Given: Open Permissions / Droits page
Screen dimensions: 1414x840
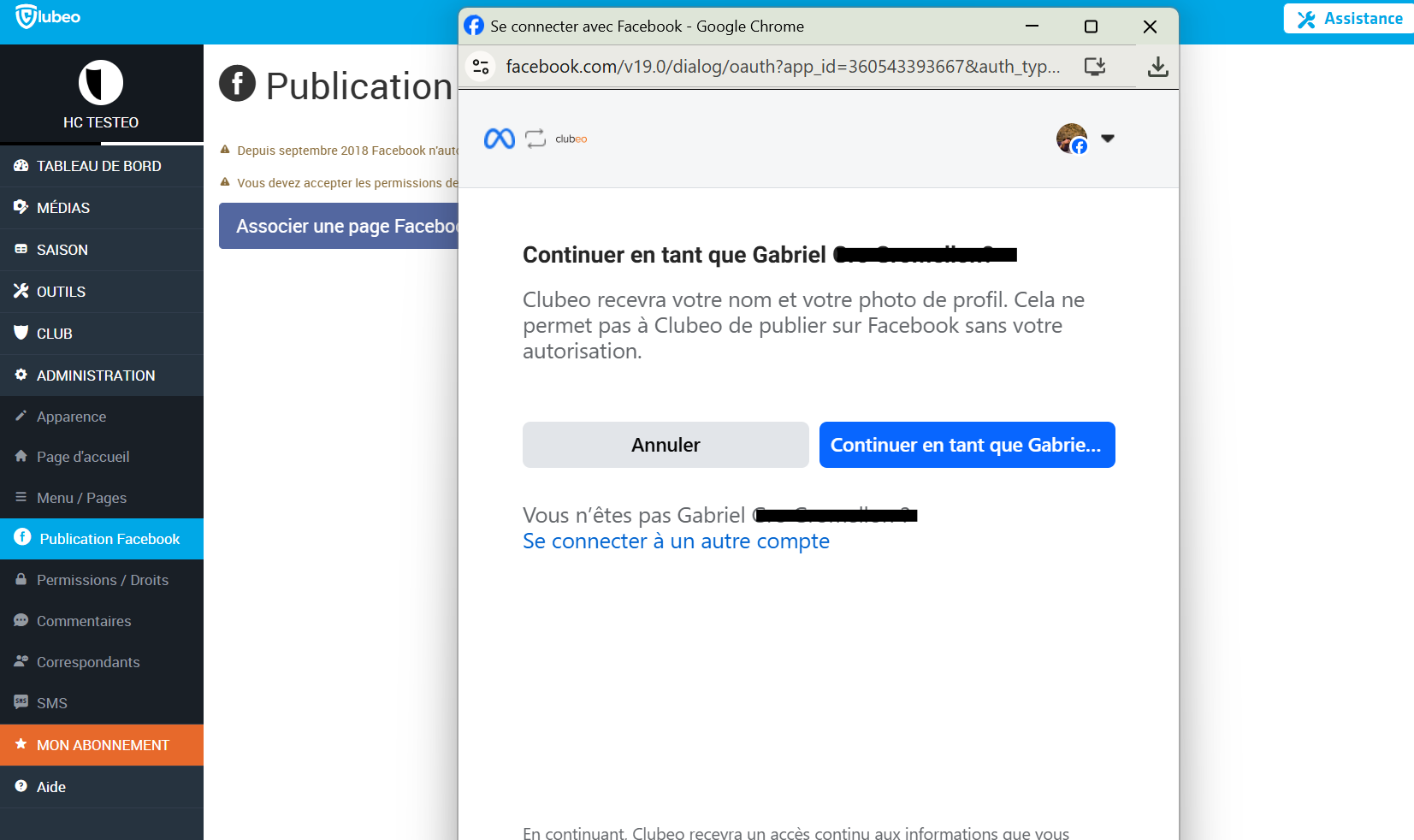Looking at the screenshot, I should 102,580.
